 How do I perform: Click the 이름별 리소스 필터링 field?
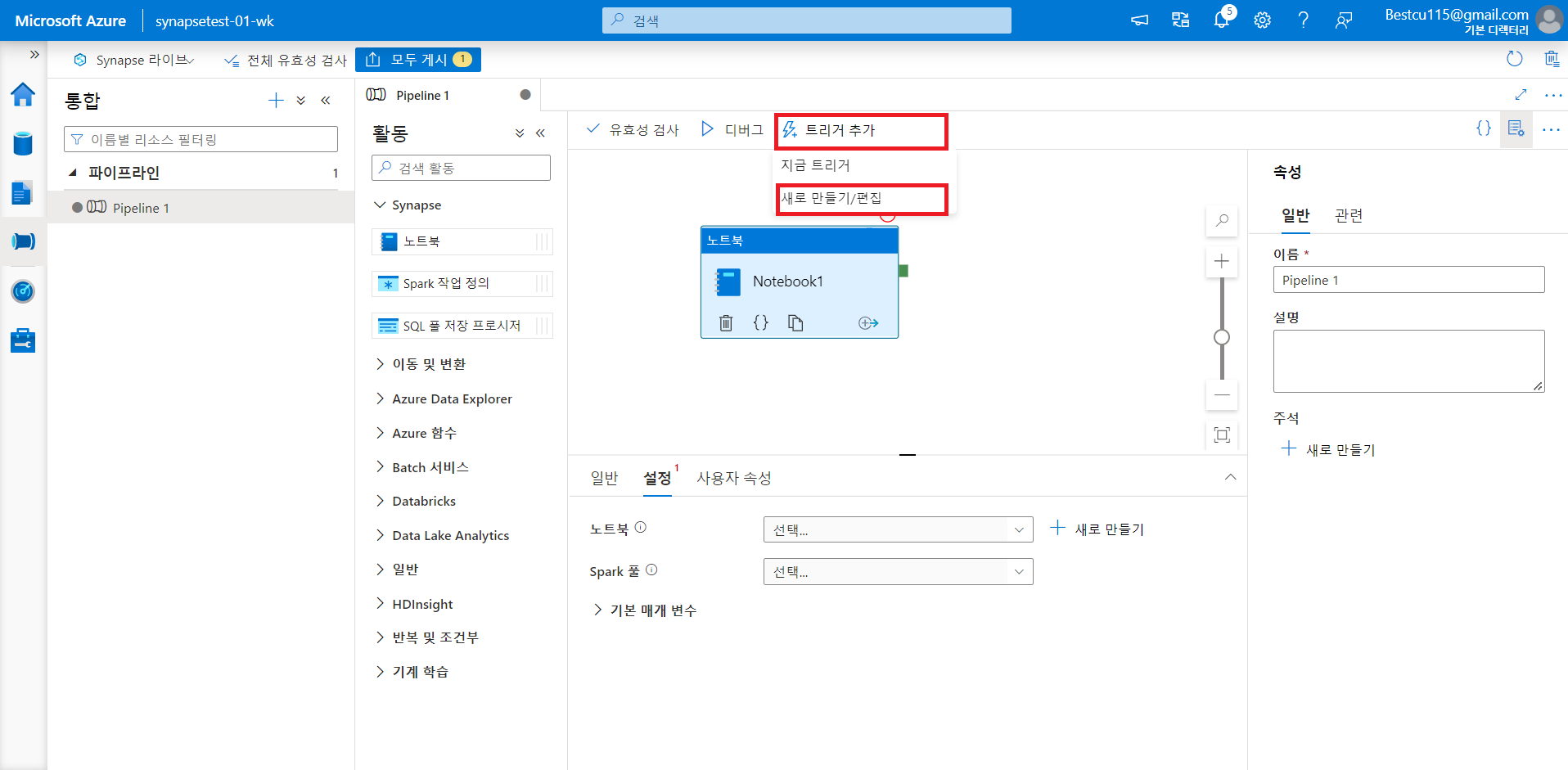[201, 139]
